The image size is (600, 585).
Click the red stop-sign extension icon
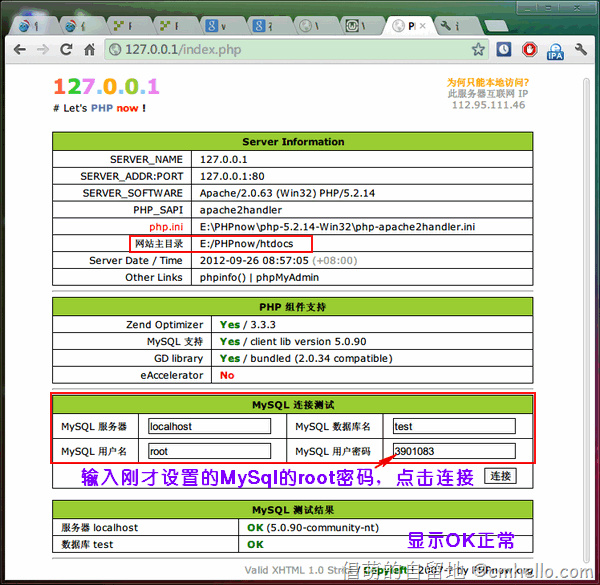point(528,49)
